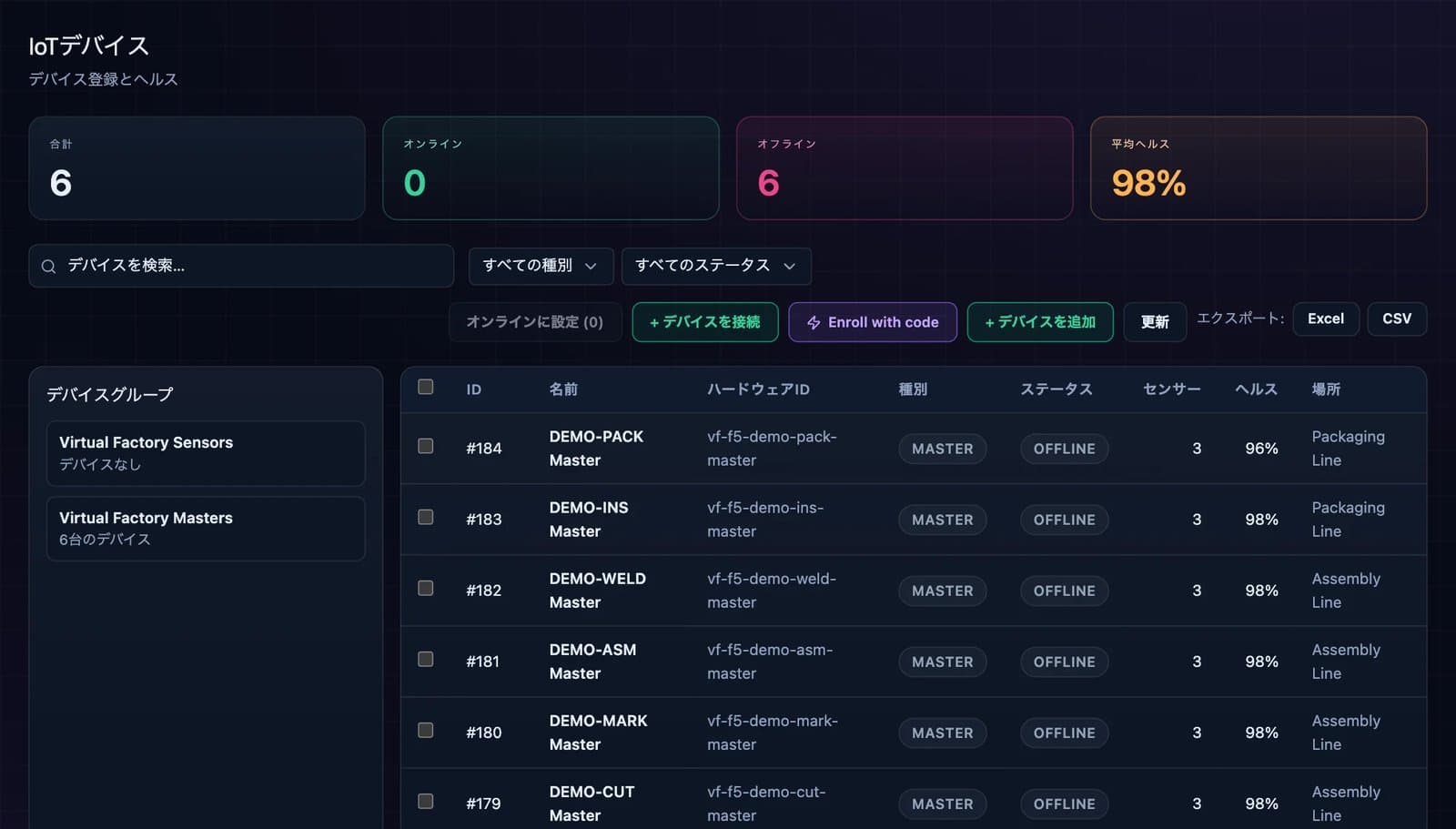Click the 合計 total devices card
Screen dimensions: 1456x829
(197, 168)
